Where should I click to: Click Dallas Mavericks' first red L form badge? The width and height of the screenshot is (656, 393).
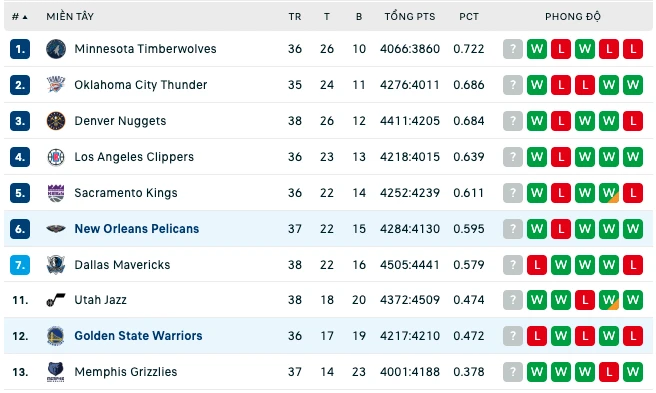(537, 265)
